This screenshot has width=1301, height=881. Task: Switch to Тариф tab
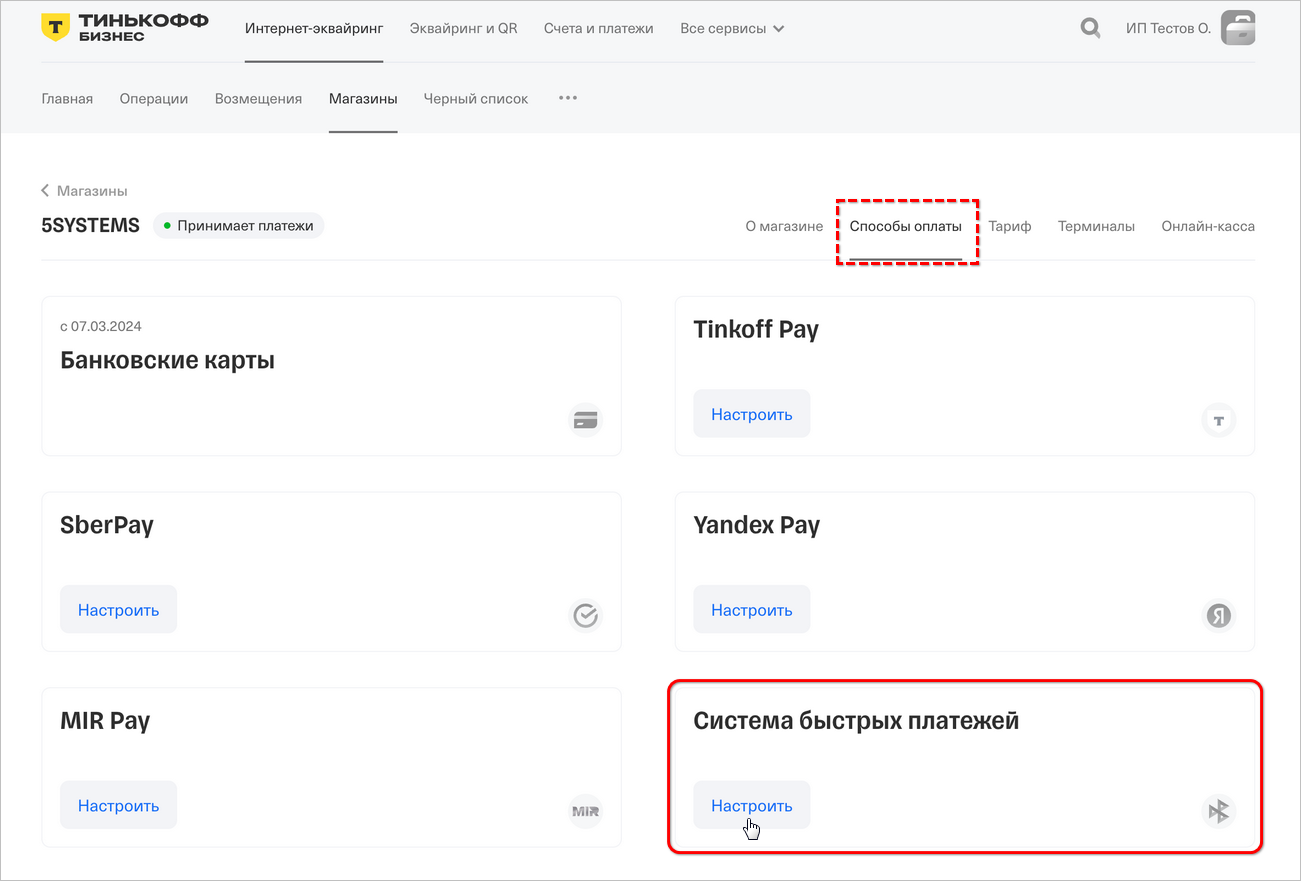[x=1010, y=226]
